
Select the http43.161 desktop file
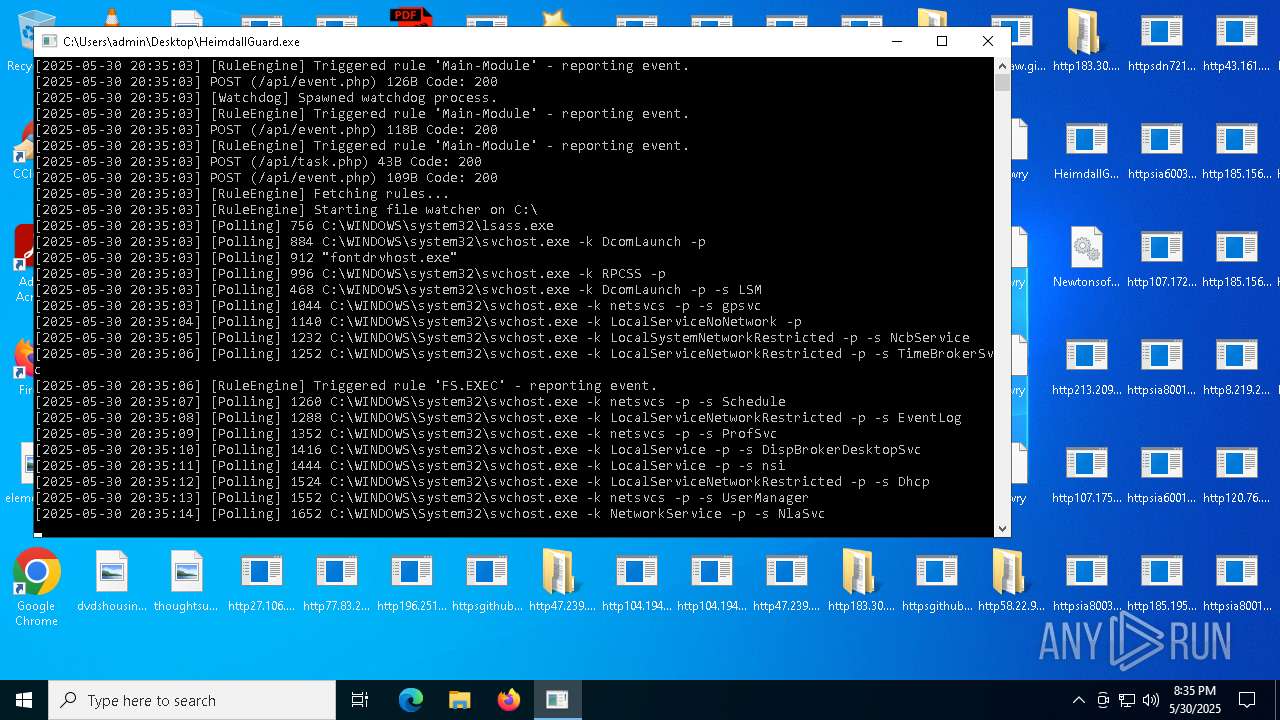point(1236,40)
